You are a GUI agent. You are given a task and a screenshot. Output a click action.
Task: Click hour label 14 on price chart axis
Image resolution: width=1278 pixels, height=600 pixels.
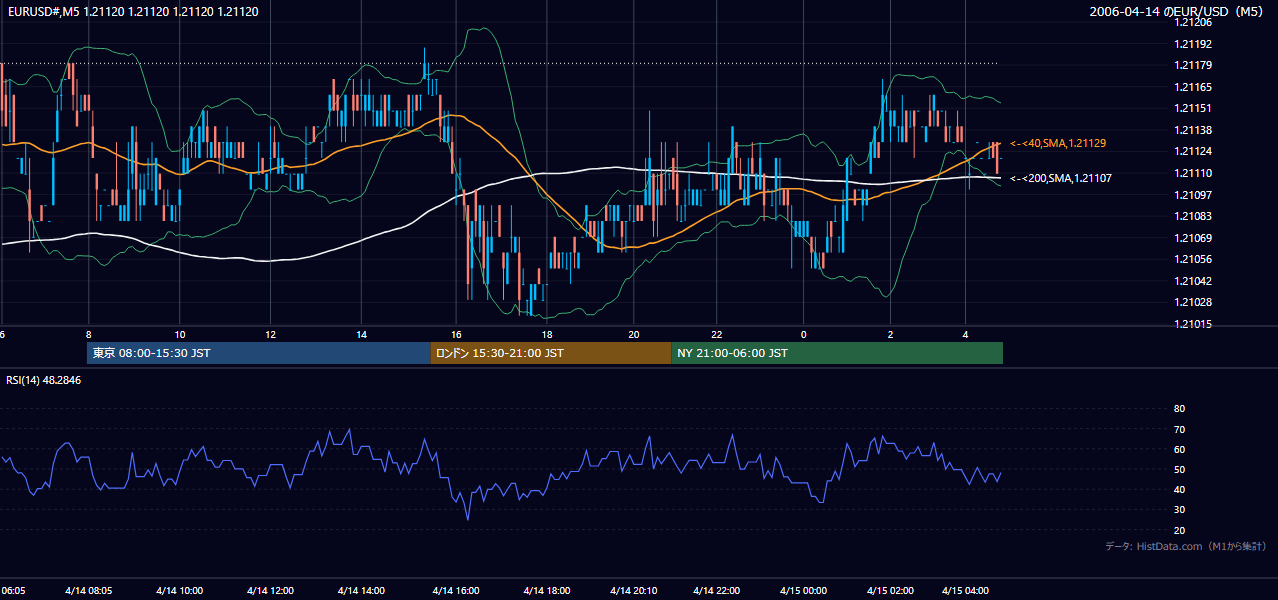361,334
